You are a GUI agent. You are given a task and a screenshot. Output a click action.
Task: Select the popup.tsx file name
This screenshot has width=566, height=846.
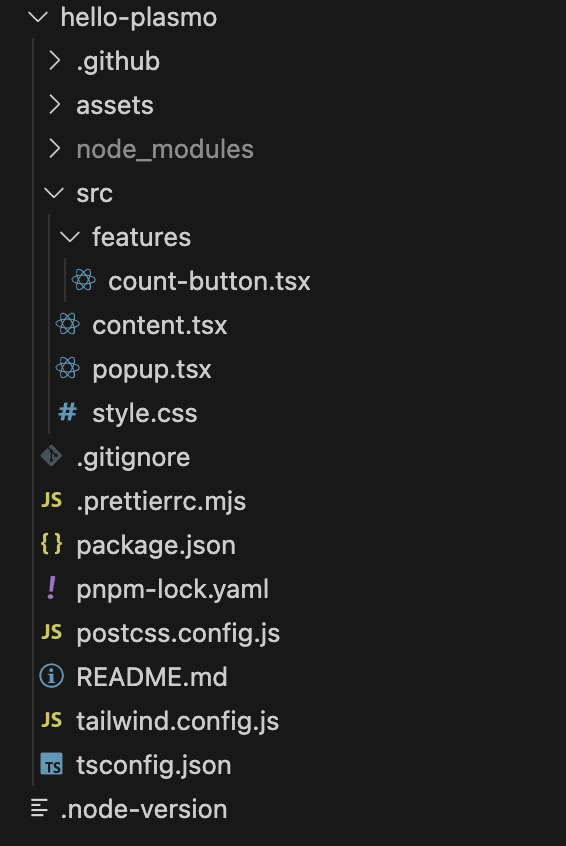coord(152,370)
